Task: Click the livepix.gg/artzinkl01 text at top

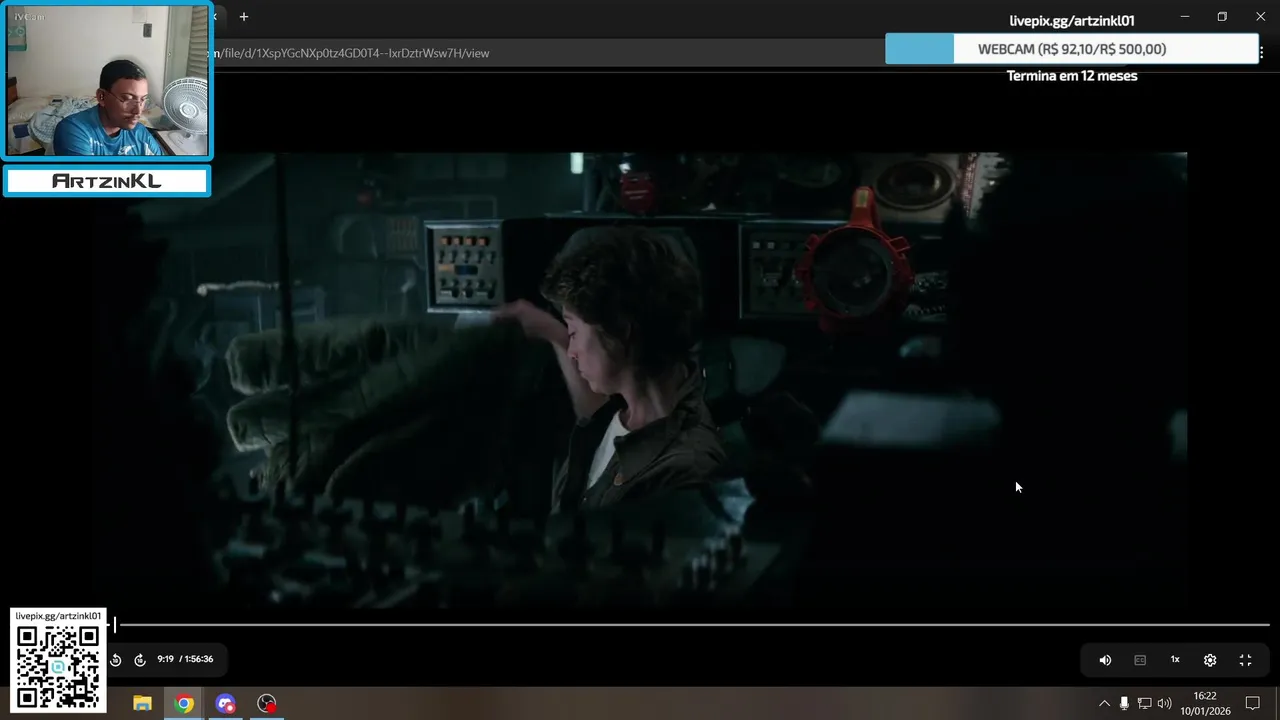Action: click(1072, 21)
